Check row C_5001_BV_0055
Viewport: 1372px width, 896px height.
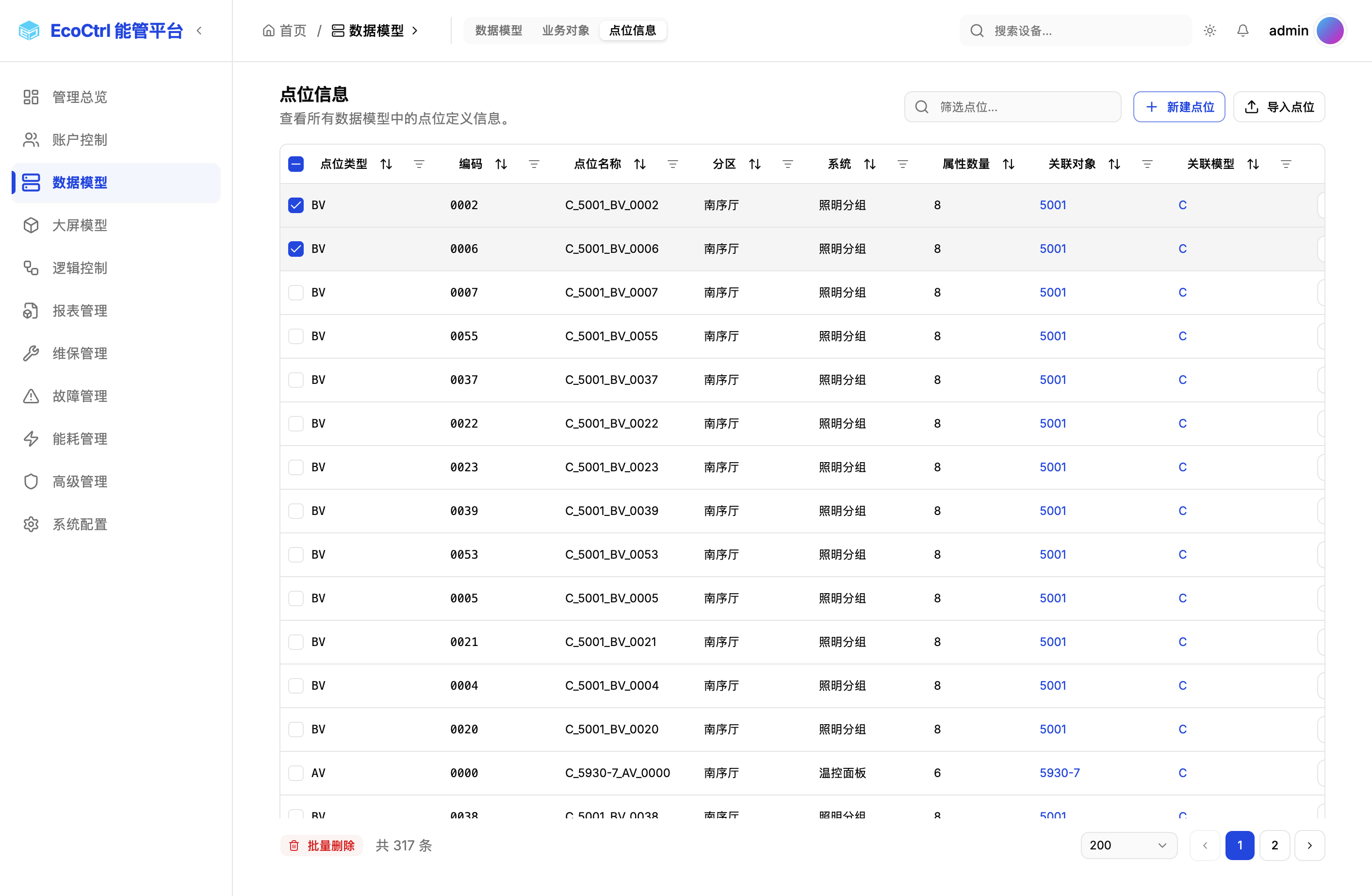pos(296,336)
